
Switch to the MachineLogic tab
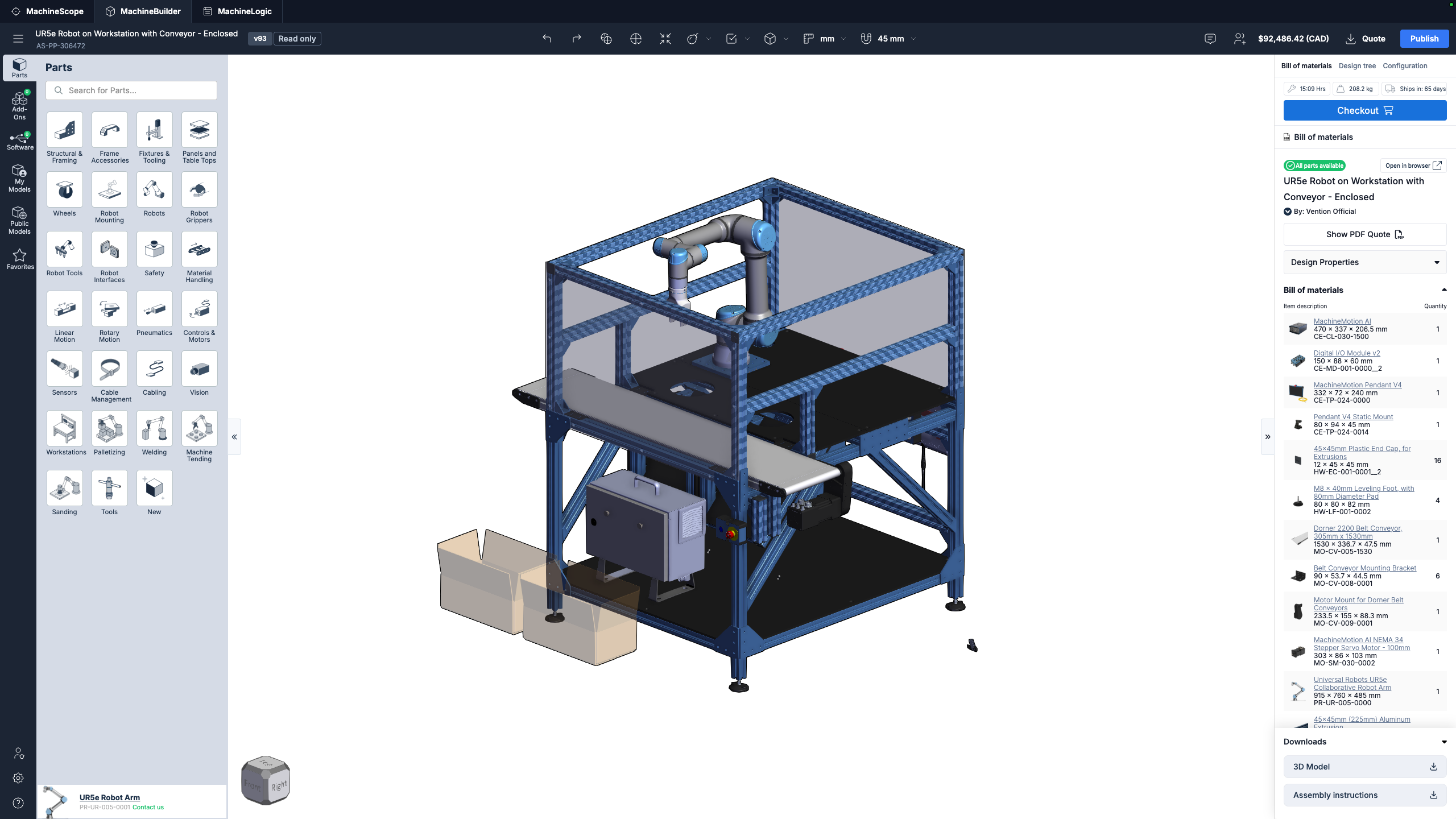pyautogui.click(x=237, y=11)
